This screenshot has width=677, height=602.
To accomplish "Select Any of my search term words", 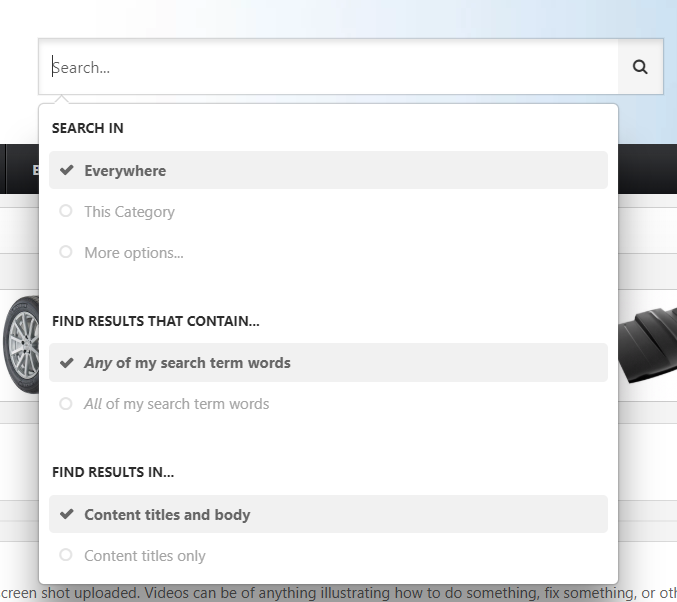I will (x=328, y=363).
